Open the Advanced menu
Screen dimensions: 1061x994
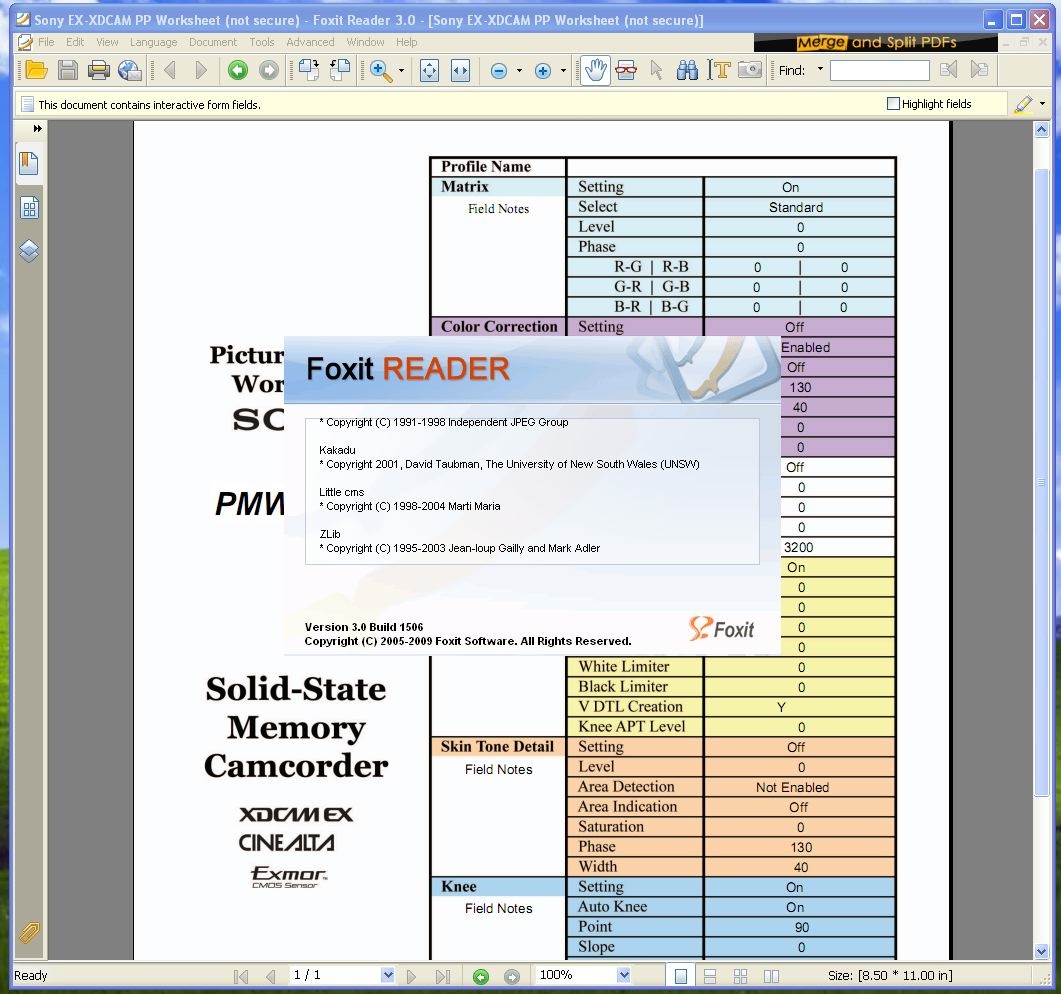click(310, 42)
